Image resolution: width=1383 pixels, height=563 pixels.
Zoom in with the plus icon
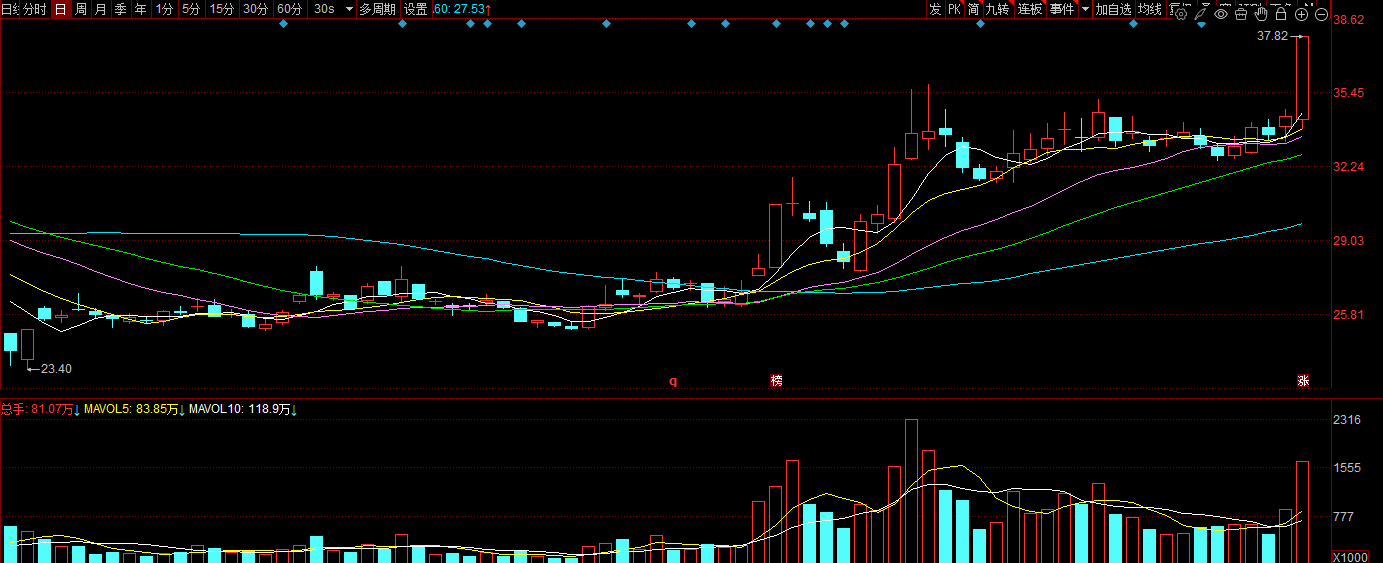pyautogui.click(x=1301, y=14)
